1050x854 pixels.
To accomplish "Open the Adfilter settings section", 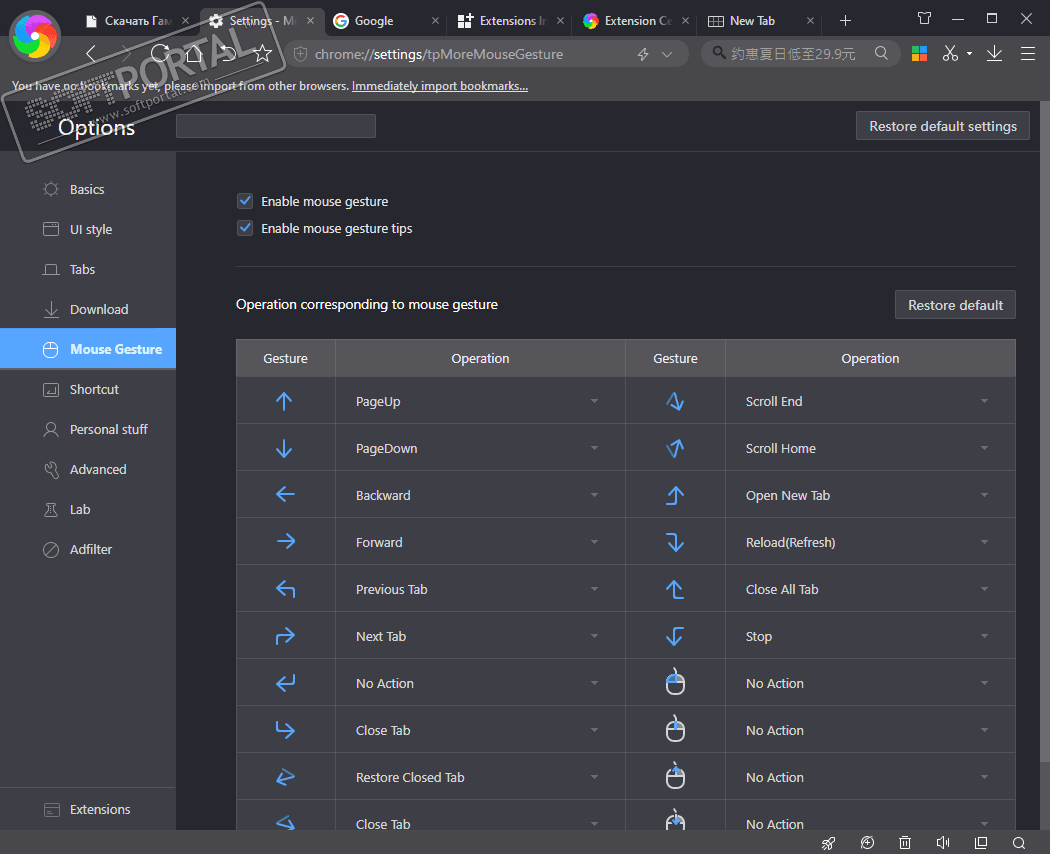I will [x=88, y=549].
